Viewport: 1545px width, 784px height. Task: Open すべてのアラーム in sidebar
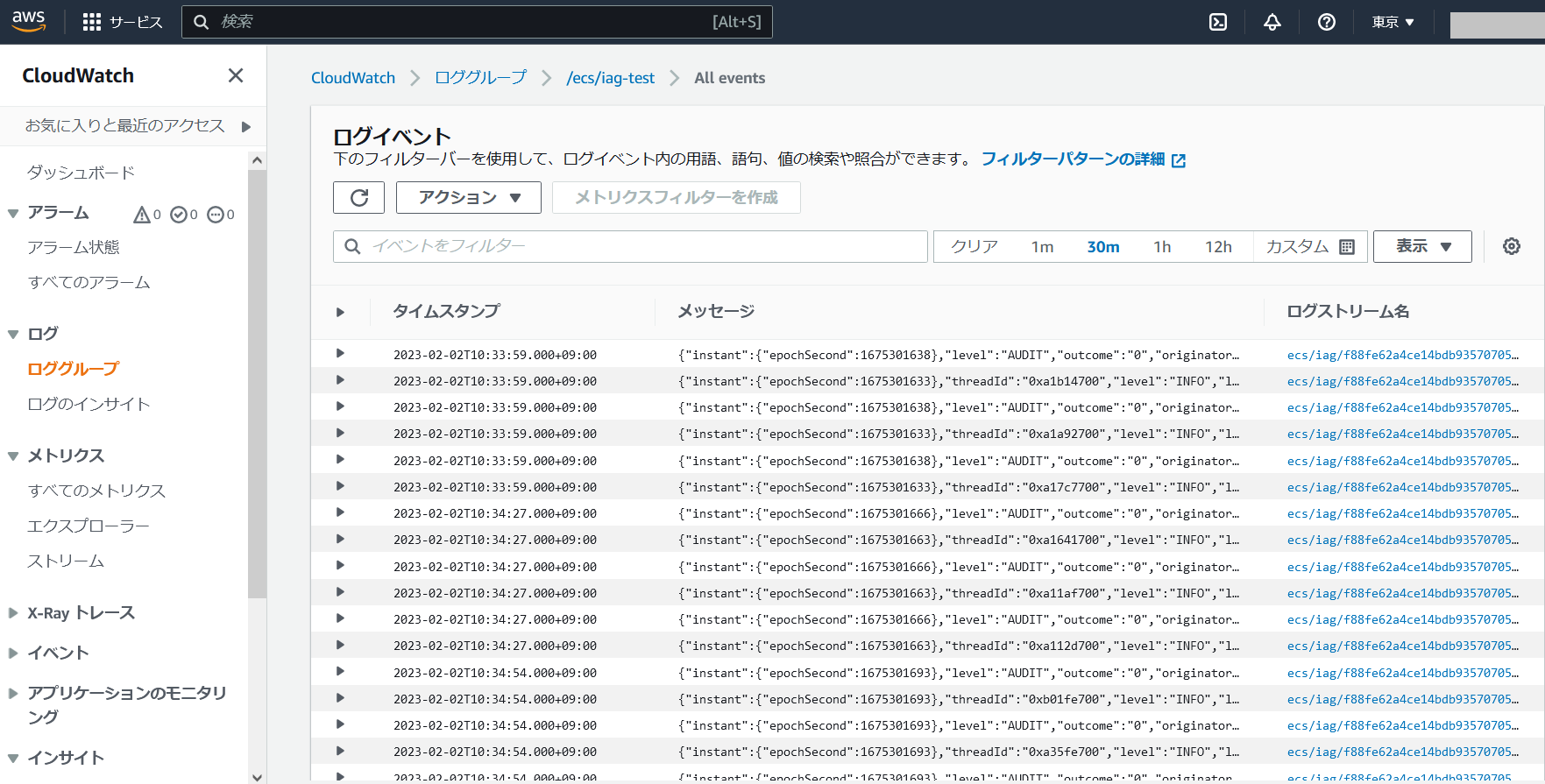(x=89, y=283)
